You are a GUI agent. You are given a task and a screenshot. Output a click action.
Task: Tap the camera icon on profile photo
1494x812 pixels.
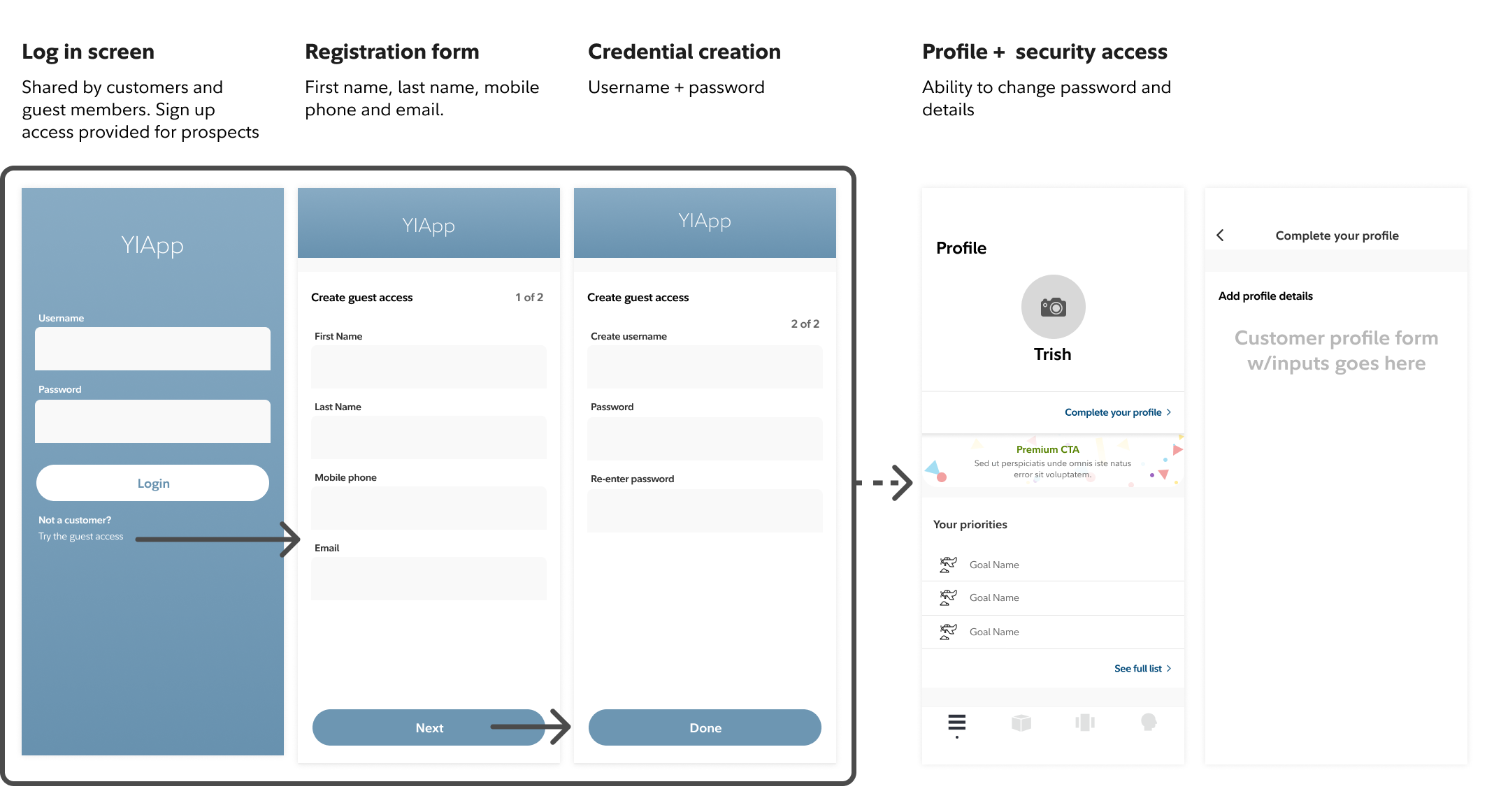click(1053, 307)
